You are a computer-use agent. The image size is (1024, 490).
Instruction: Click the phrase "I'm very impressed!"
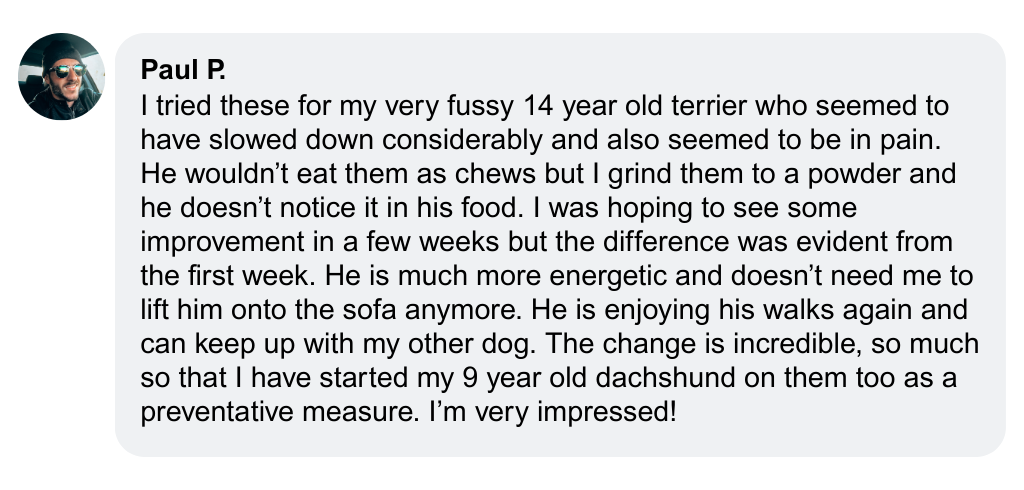[579, 411]
